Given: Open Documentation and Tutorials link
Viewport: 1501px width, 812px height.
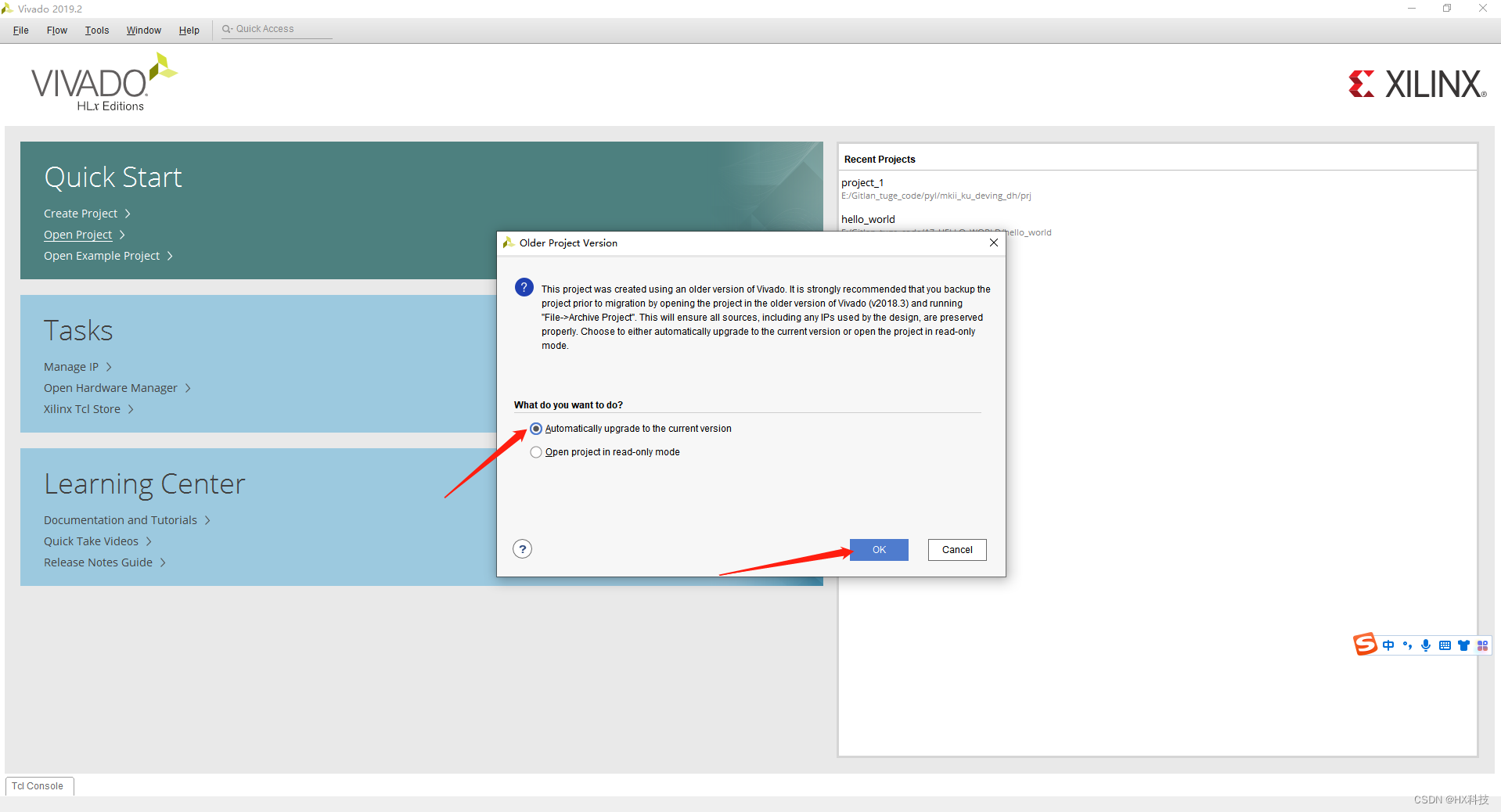Looking at the screenshot, I should pyautogui.click(x=121, y=520).
